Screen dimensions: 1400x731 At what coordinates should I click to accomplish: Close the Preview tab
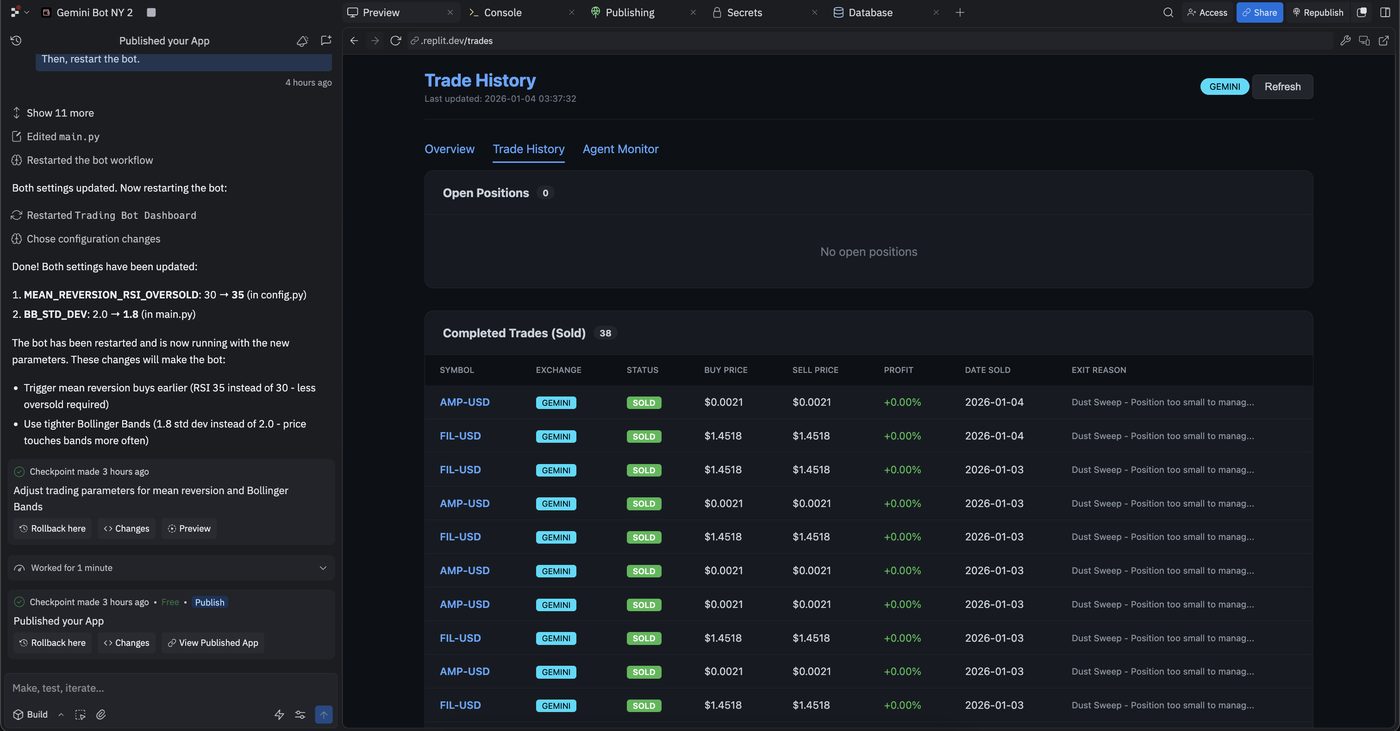(449, 12)
